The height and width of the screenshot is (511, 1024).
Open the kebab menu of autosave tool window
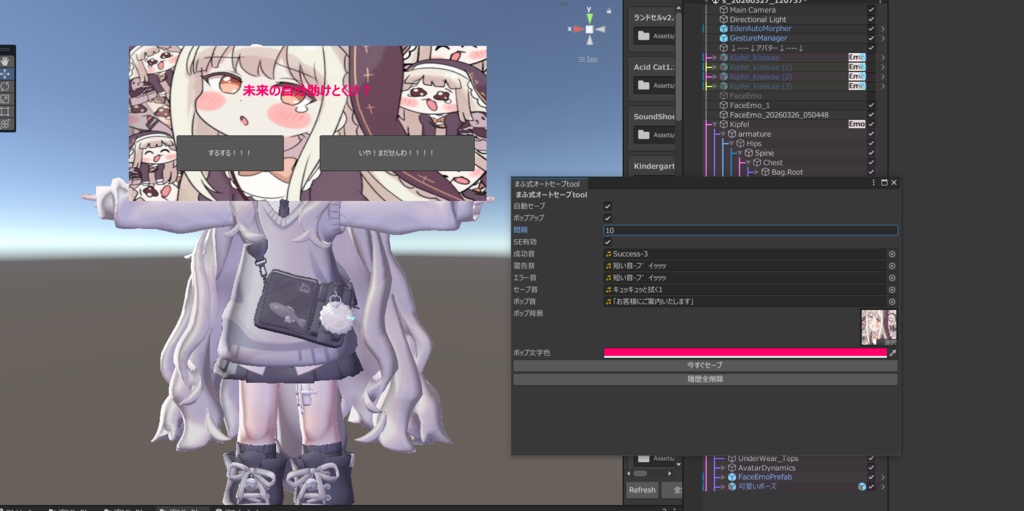point(874,183)
